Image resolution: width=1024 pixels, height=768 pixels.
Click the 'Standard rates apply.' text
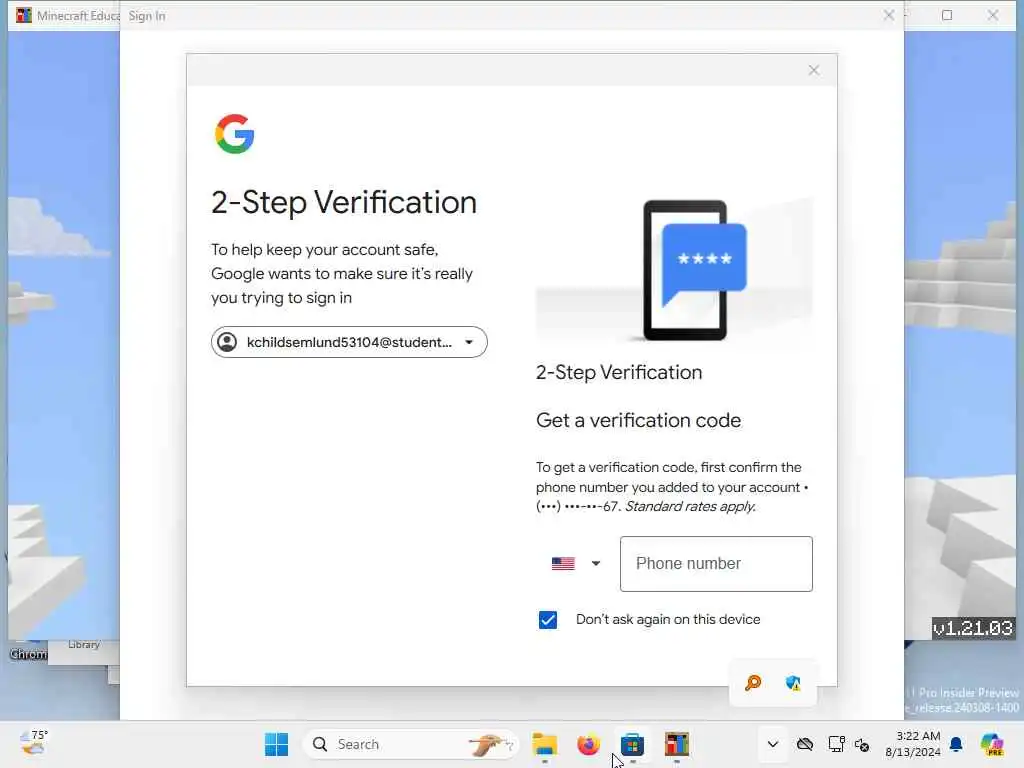point(690,506)
